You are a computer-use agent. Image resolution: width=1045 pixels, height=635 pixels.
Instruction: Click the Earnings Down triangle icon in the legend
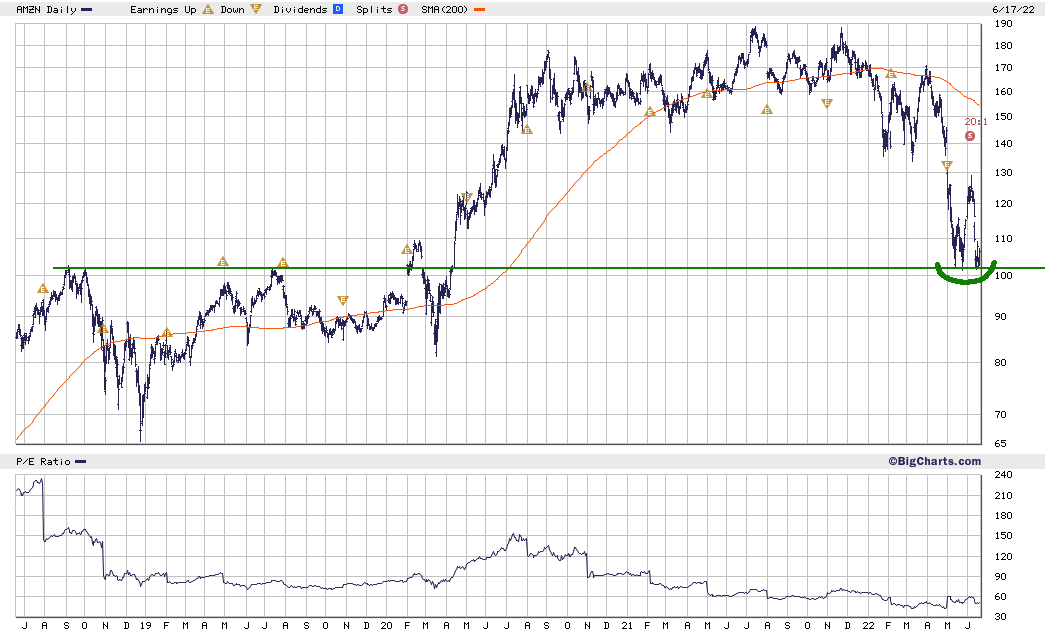(x=256, y=9)
